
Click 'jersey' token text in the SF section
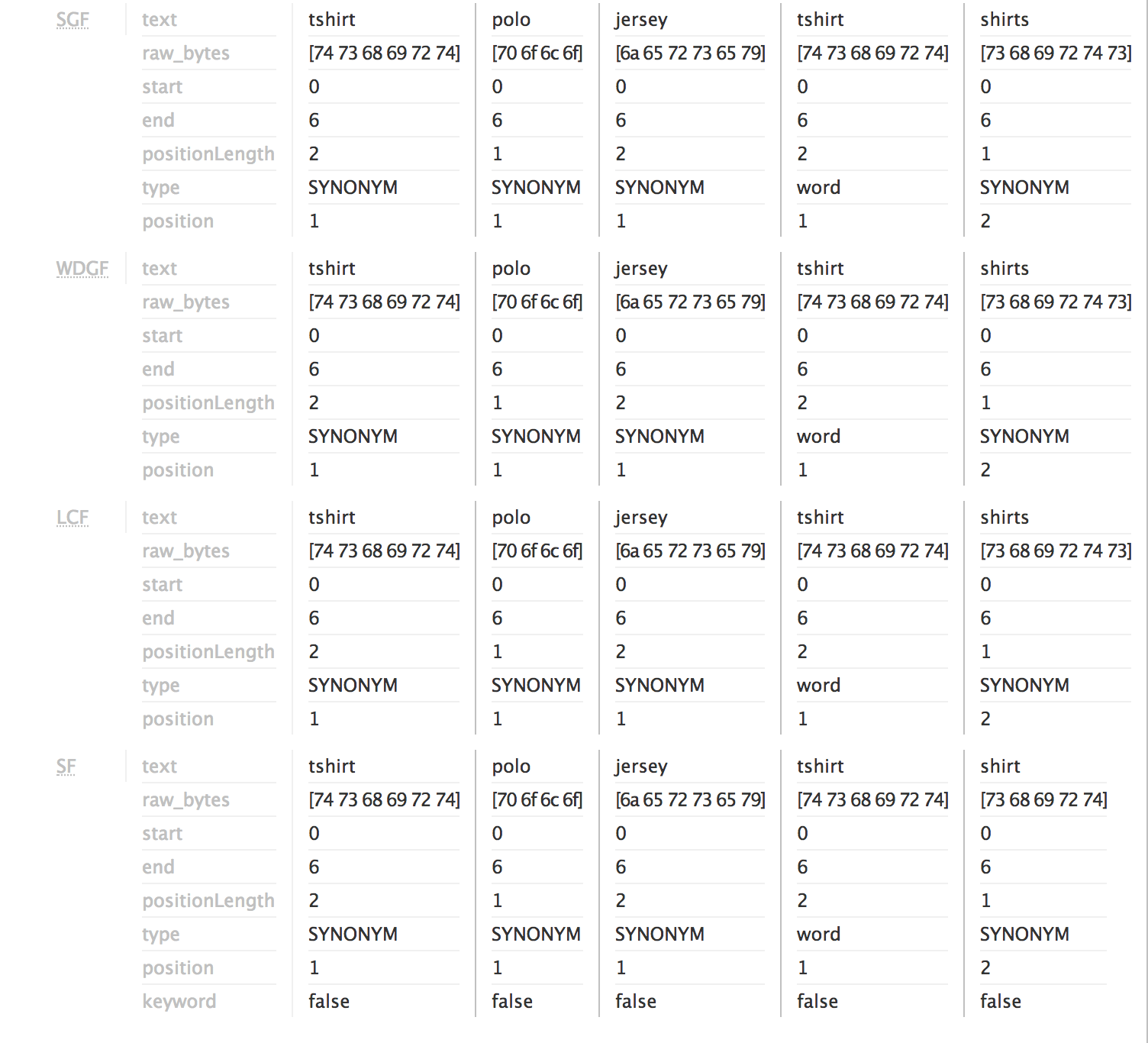(x=641, y=767)
